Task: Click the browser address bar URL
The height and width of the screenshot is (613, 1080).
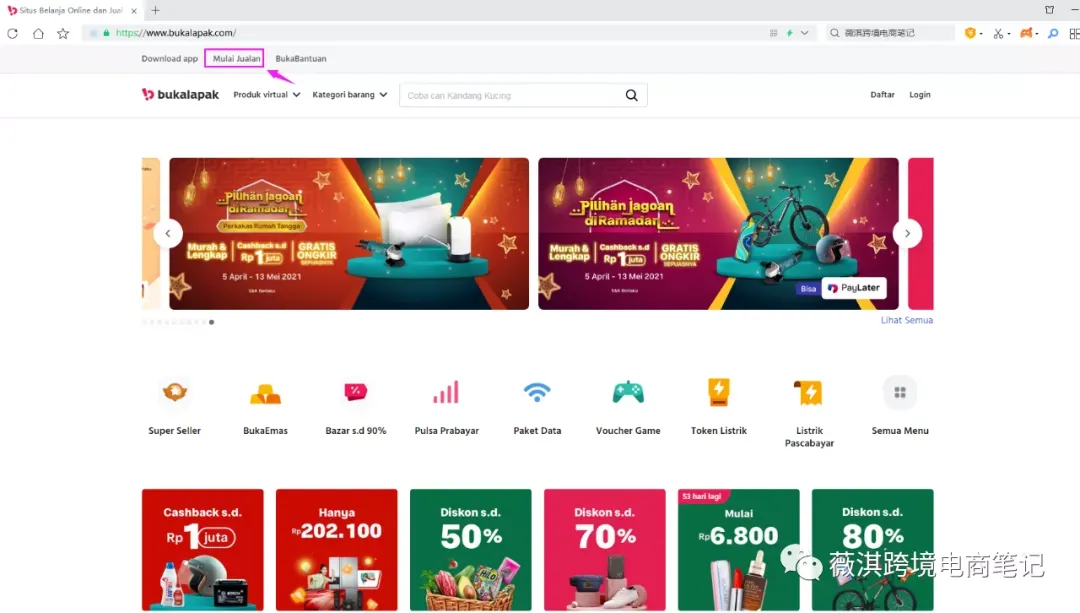Action: click(176, 32)
